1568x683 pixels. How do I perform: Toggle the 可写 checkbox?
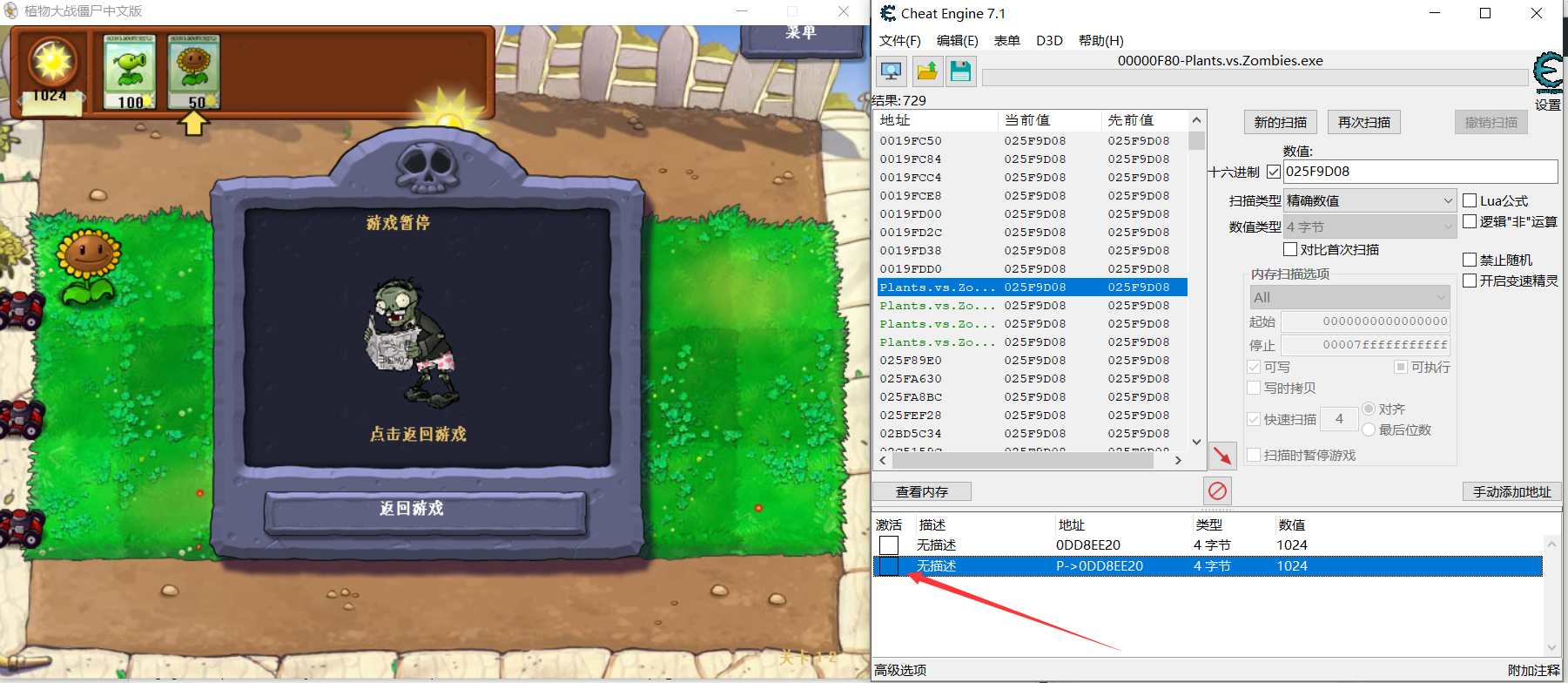[x=1254, y=367]
